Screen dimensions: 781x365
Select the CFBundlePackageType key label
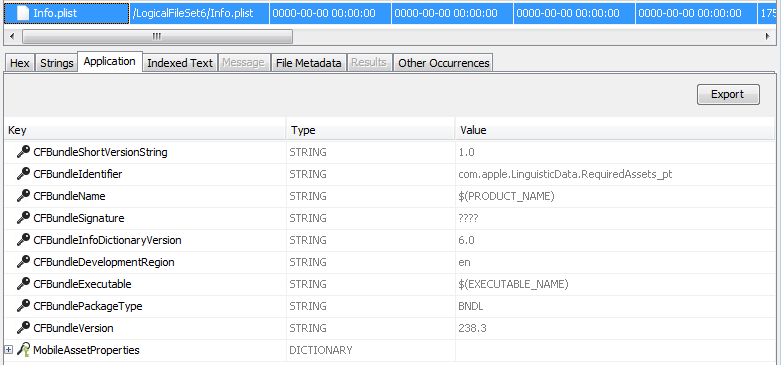[x=88, y=306]
